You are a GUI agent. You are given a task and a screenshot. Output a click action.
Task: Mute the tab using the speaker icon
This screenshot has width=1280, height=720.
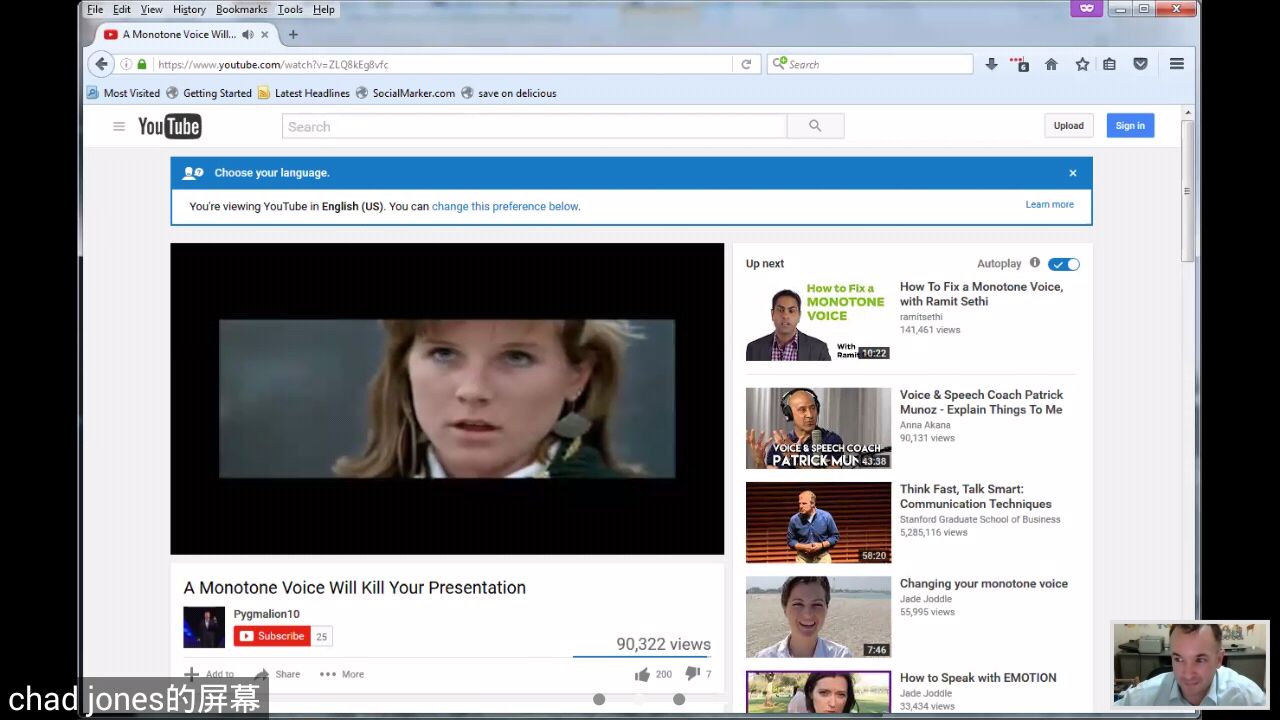(247, 34)
